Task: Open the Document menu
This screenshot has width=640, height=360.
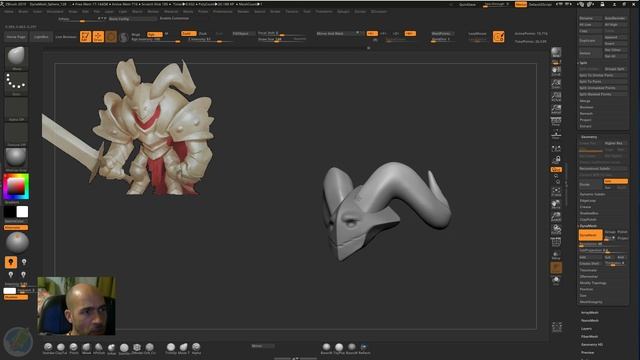Action: 55,12
